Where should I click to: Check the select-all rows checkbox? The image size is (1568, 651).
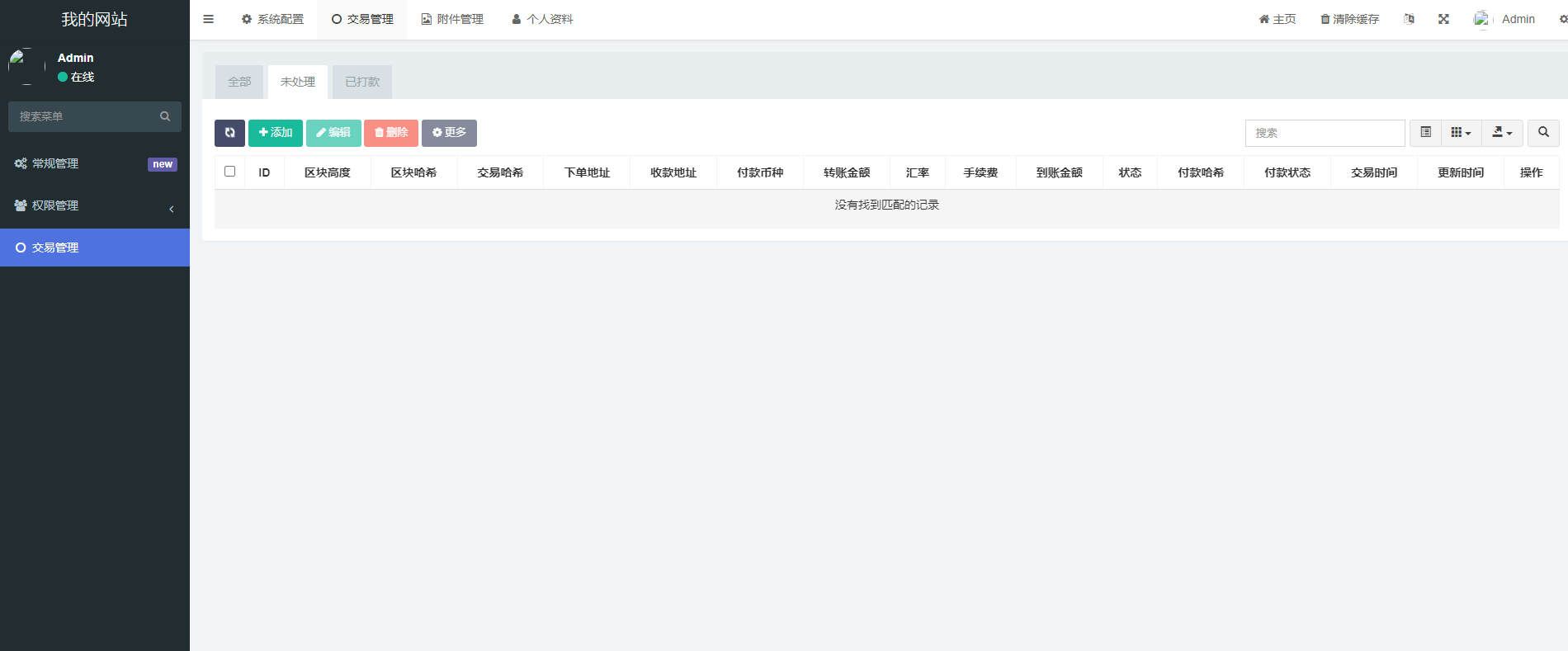(x=229, y=172)
